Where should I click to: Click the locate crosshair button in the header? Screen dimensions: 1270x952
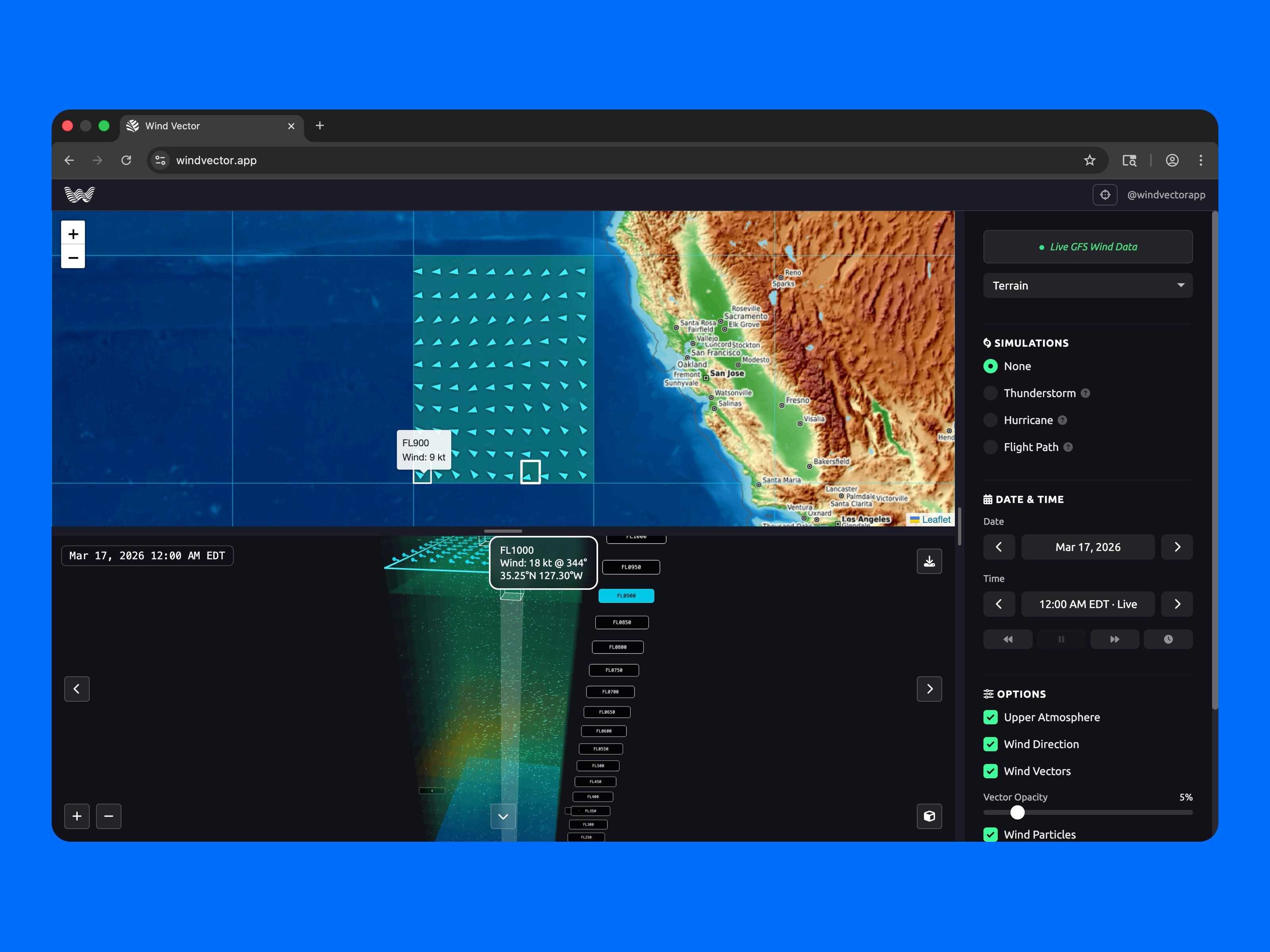pos(1105,194)
